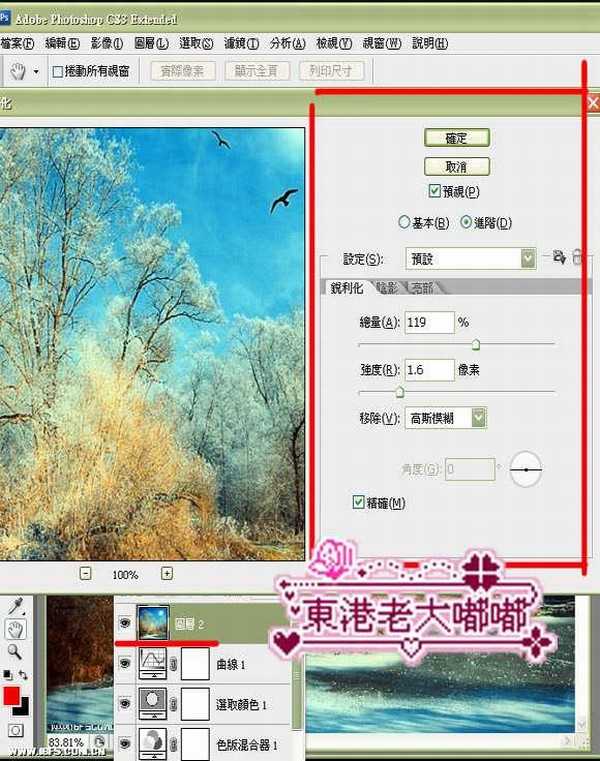Select the 基本 radio button
This screenshot has height=761, width=600.
[x=404, y=222]
